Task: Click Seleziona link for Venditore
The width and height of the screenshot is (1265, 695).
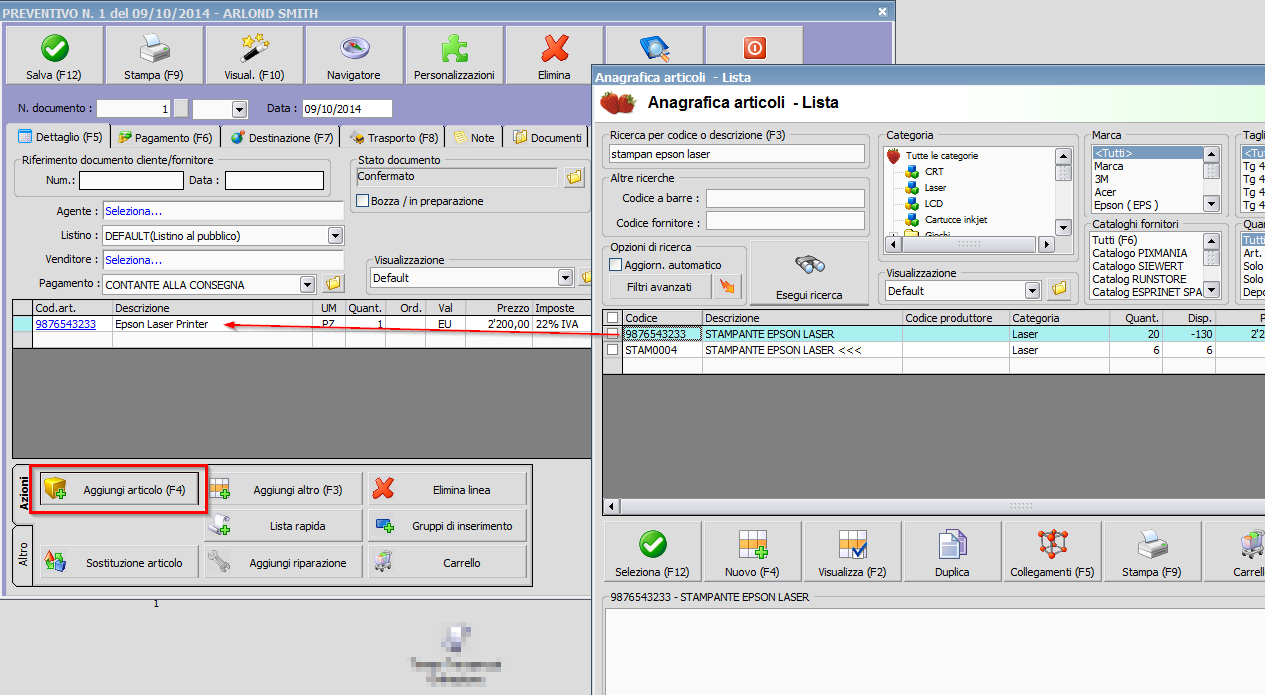Action: pyautogui.click(x=133, y=260)
